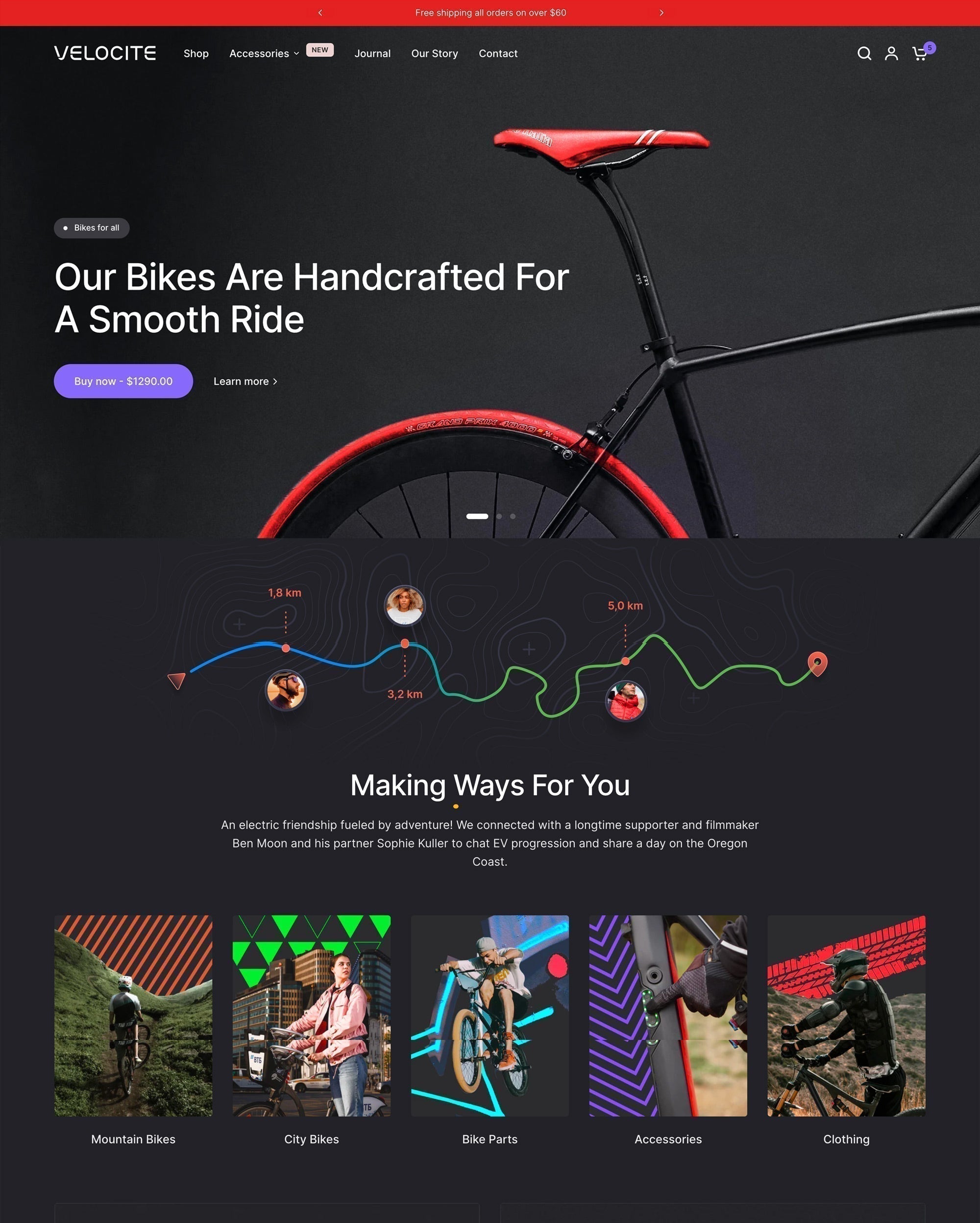This screenshot has height=1223, width=980.
Task: Click the Contact navigation menu item
Action: tap(497, 53)
